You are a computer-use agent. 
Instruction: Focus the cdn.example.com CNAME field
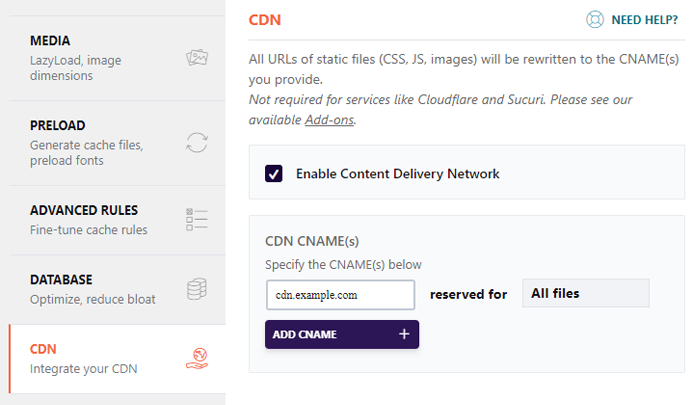click(340, 295)
